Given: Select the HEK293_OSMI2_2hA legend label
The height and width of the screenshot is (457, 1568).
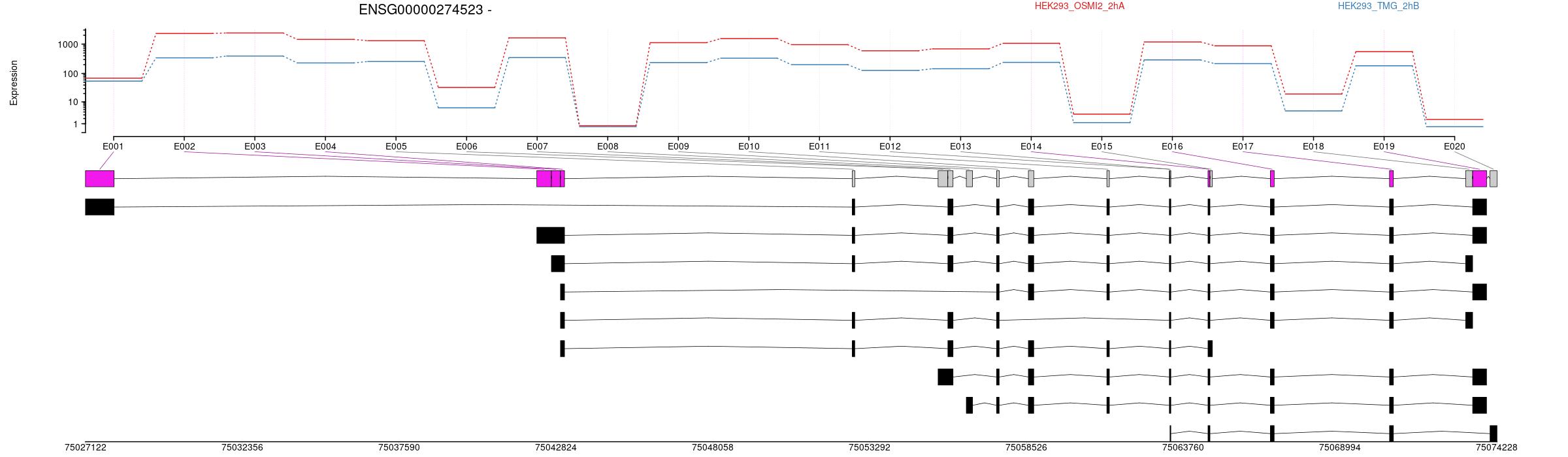Looking at the screenshot, I should click(x=1079, y=7).
